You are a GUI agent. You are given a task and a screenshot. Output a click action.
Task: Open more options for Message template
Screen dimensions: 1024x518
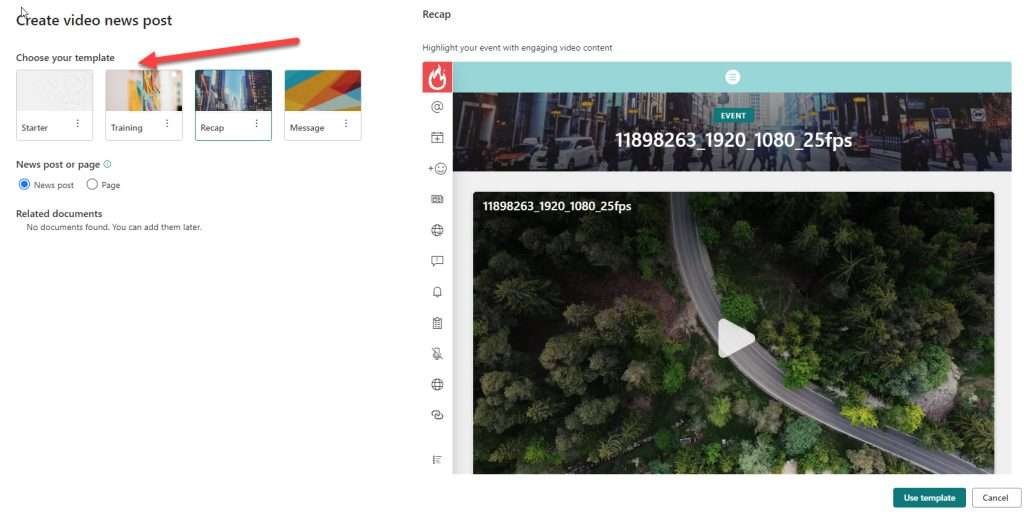346,123
